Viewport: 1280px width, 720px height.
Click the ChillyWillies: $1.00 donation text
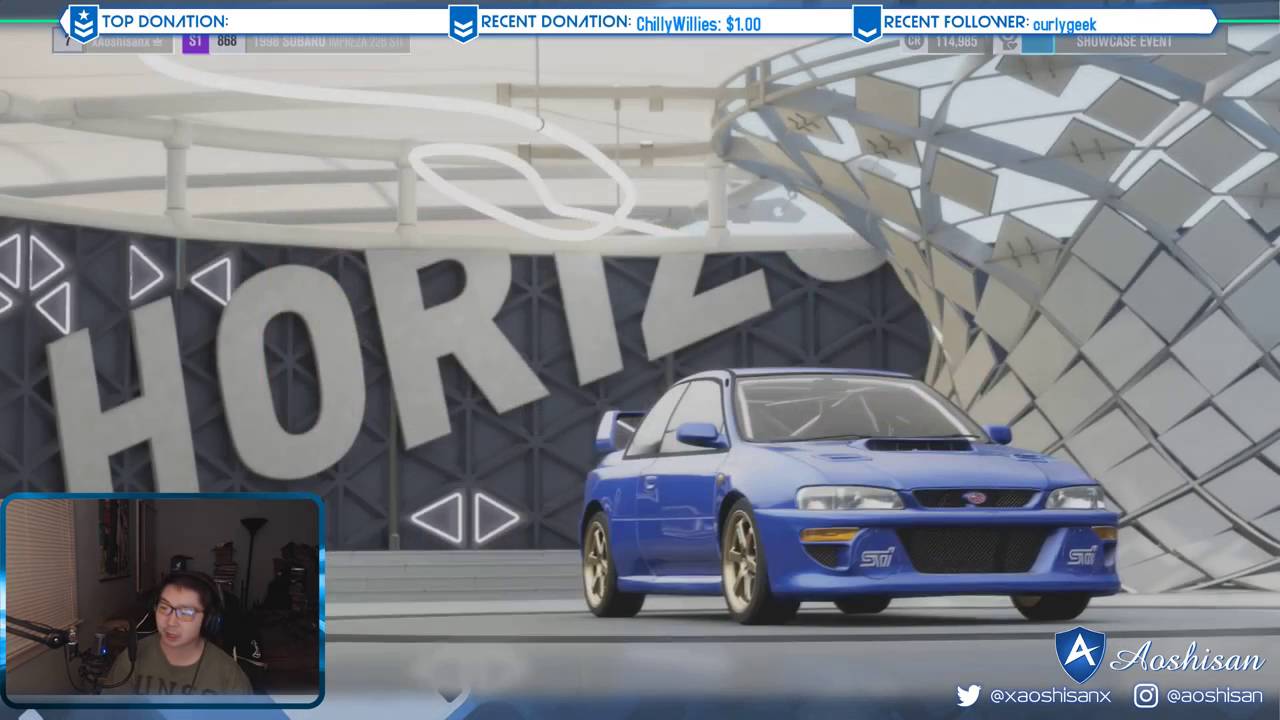[698, 24]
